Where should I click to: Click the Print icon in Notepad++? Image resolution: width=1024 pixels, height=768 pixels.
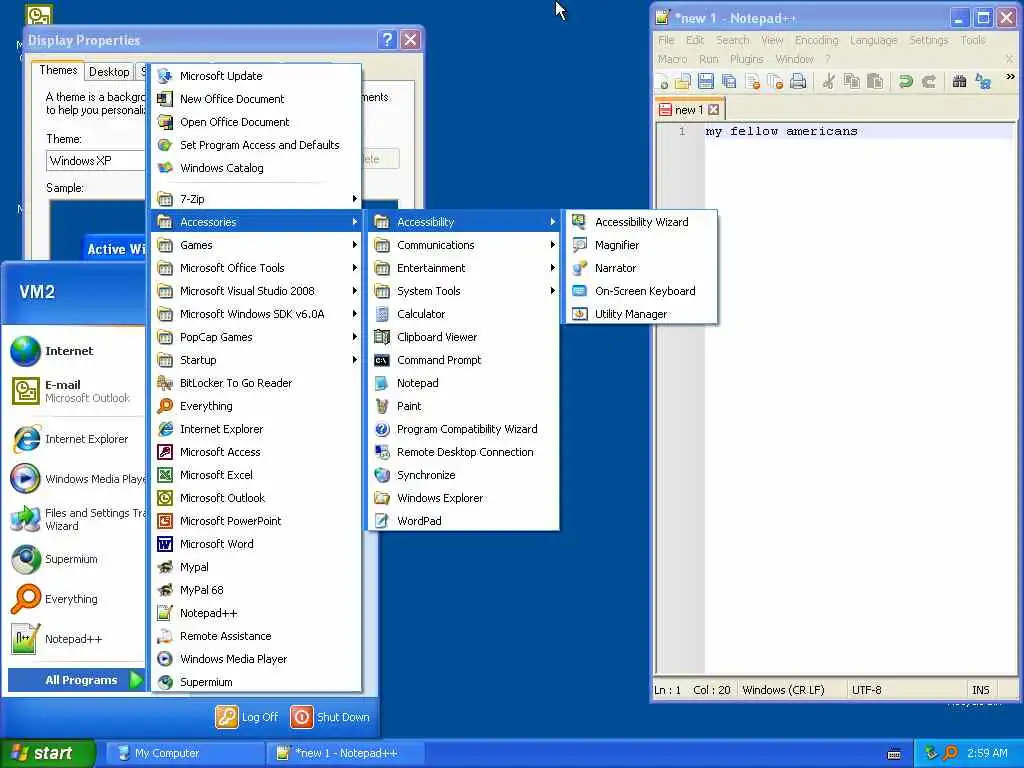798,82
